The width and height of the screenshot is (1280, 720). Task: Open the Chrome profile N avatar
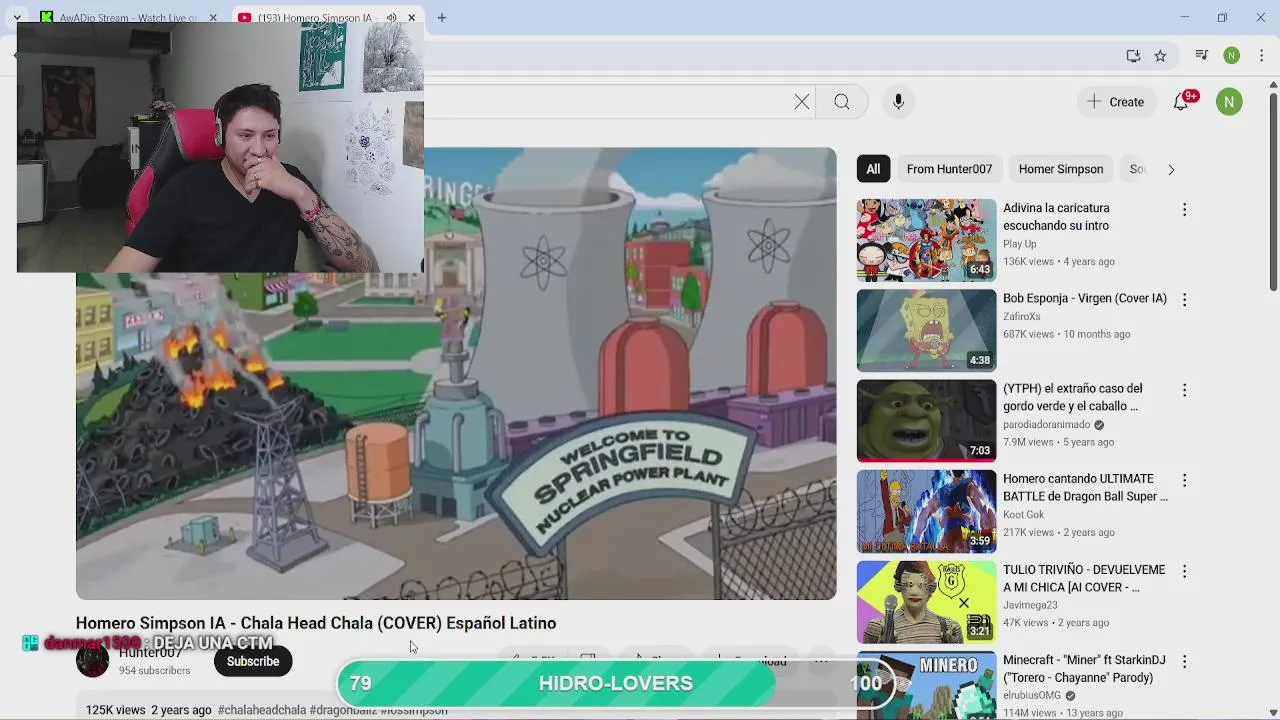pos(1232,56)
